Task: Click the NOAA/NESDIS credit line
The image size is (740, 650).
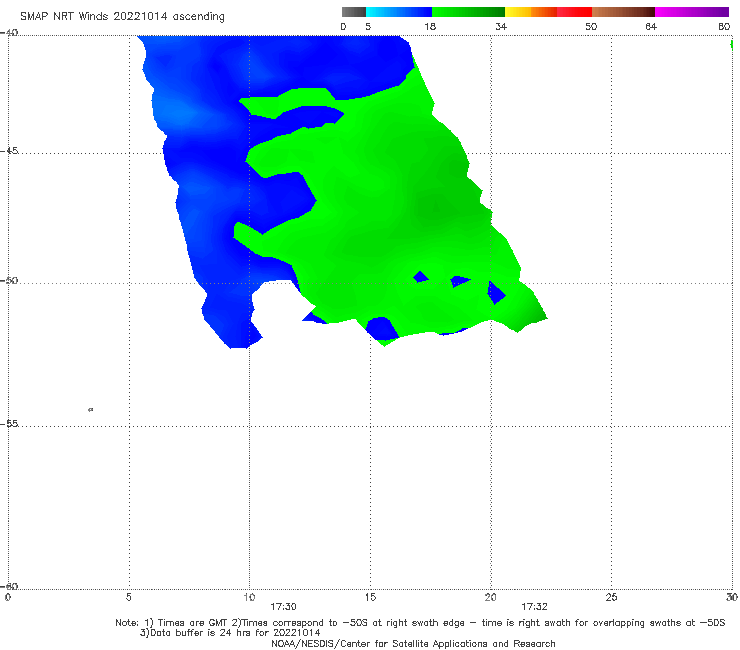Action: 413,643
